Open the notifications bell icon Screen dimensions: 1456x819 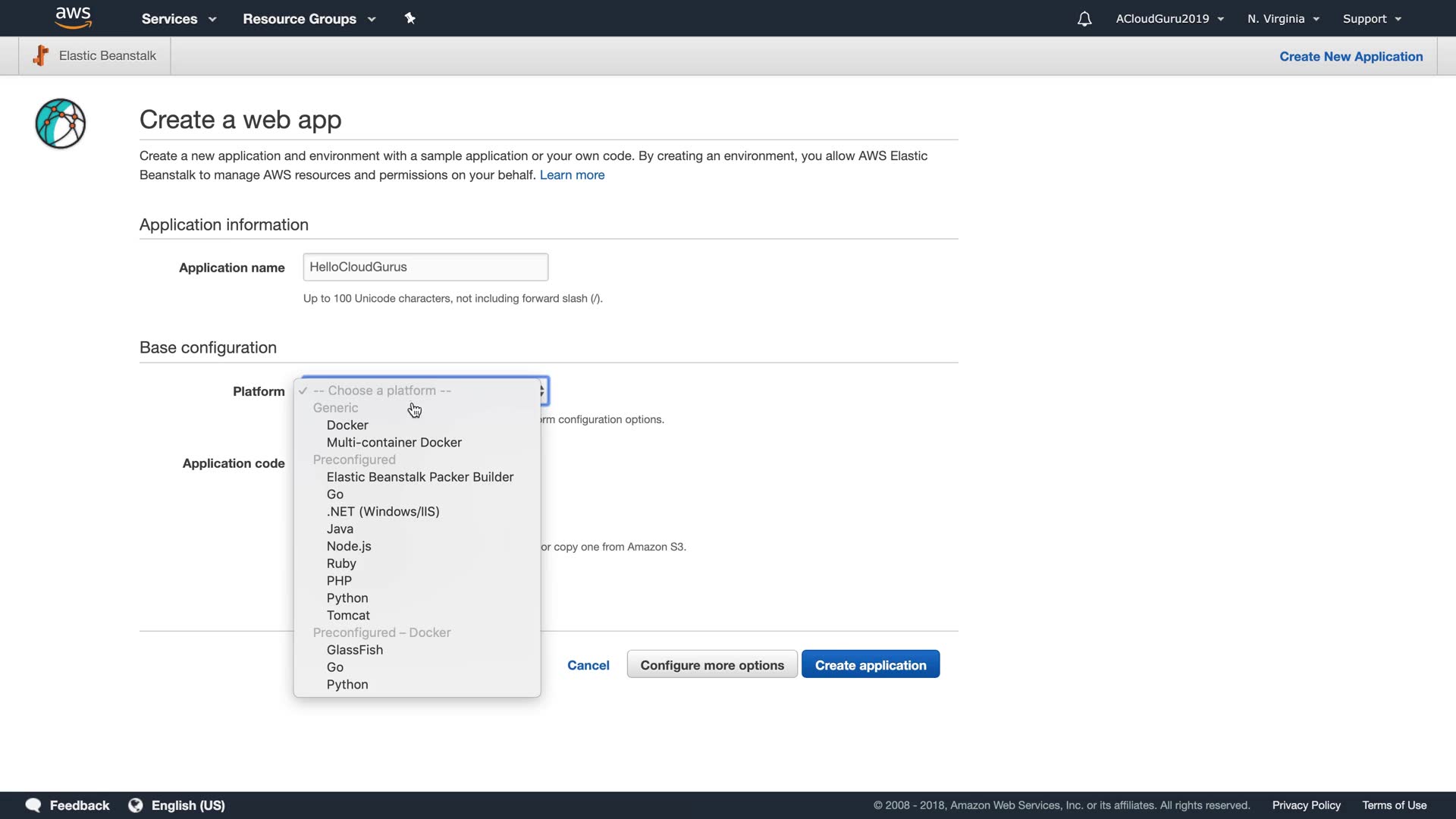(x=1084, y=19)
